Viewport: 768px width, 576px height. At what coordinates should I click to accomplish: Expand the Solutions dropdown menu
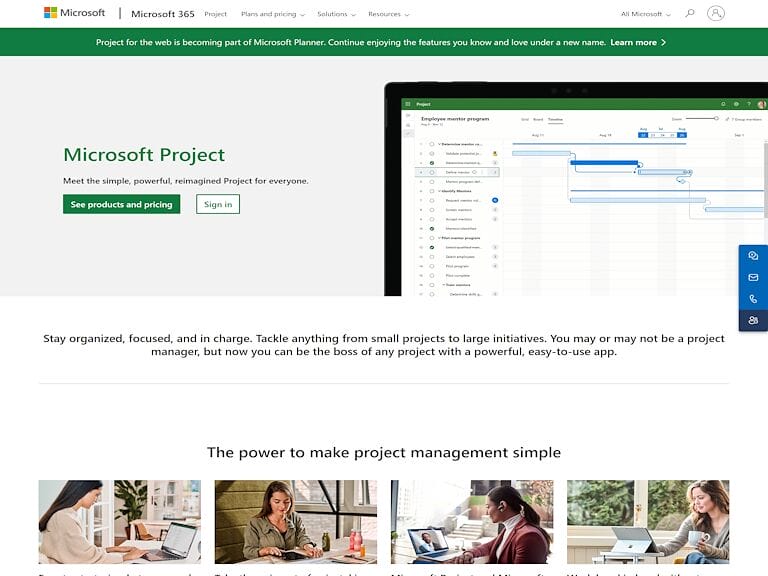coord(337,14)
